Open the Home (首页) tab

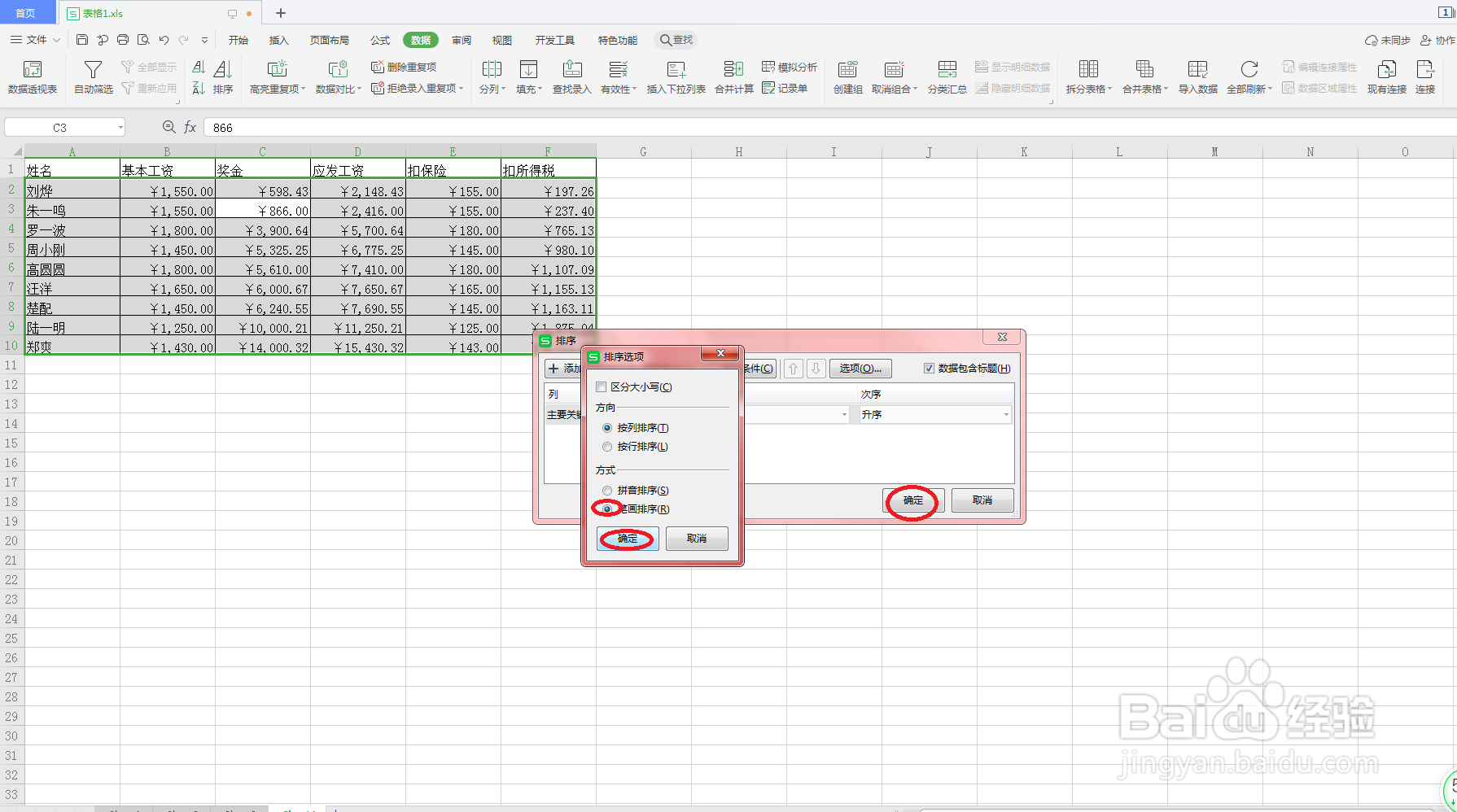pyautogui.click(x=26, y=13)
